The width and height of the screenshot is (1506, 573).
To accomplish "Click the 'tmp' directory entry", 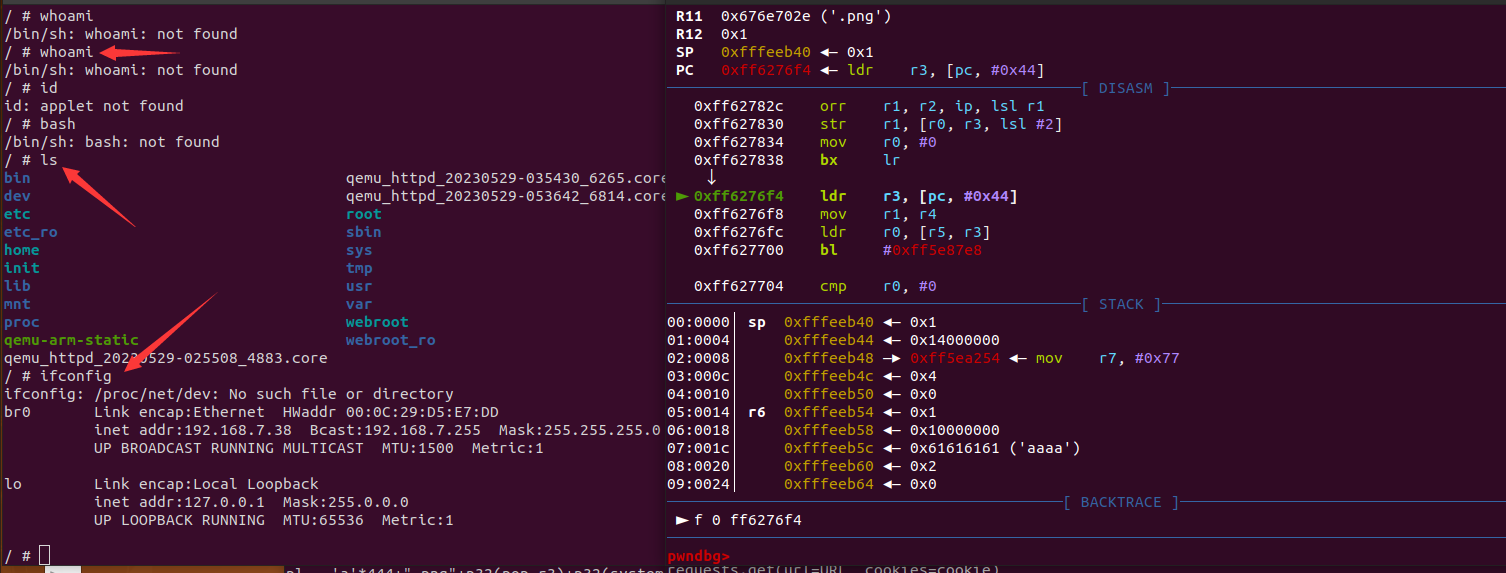I will (x=359, y=268).
